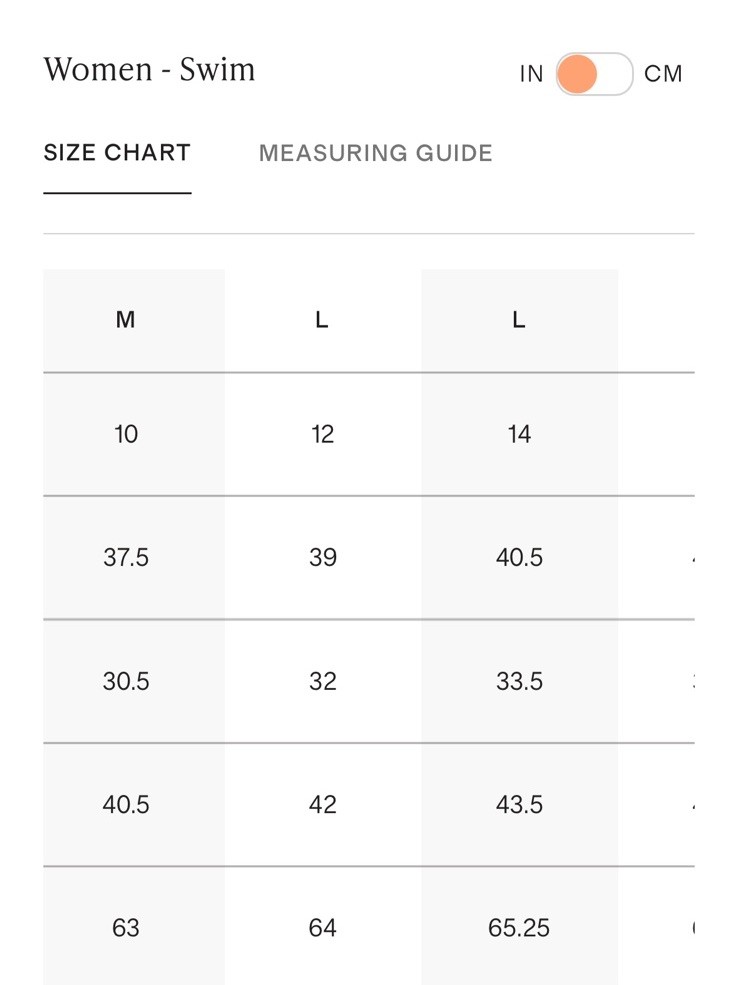Select the M size column header
This screenshot has width=738, height=985.
[126, 320]
